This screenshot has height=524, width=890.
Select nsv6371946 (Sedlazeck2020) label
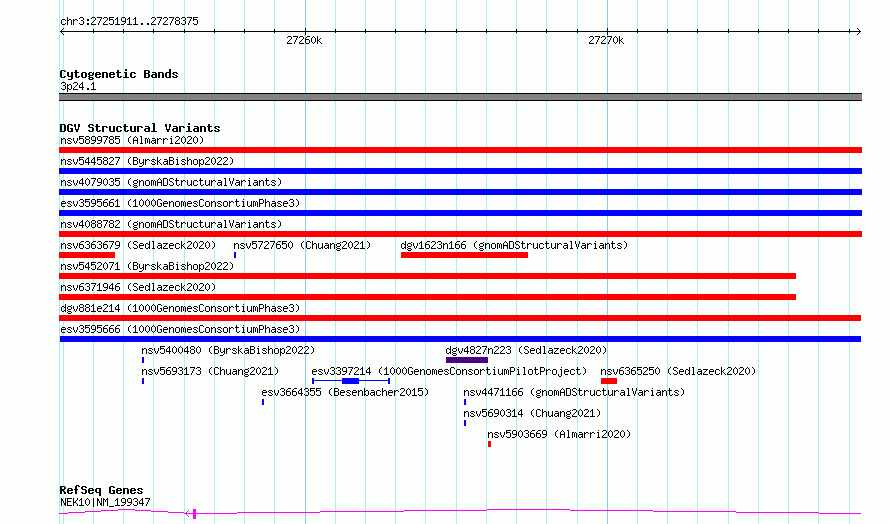138,287
